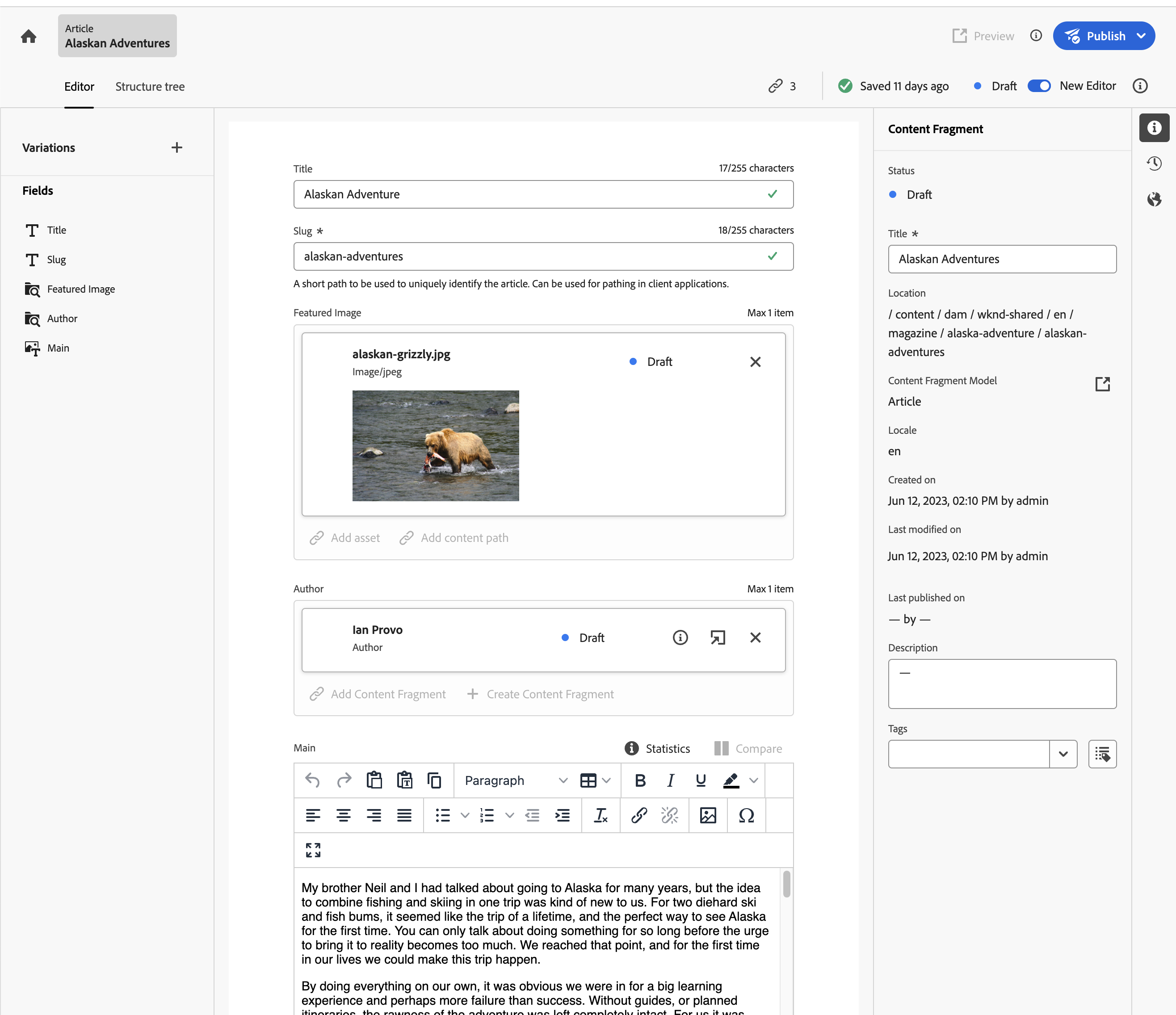Switch to the Structure tree tab

click(150, 86)
